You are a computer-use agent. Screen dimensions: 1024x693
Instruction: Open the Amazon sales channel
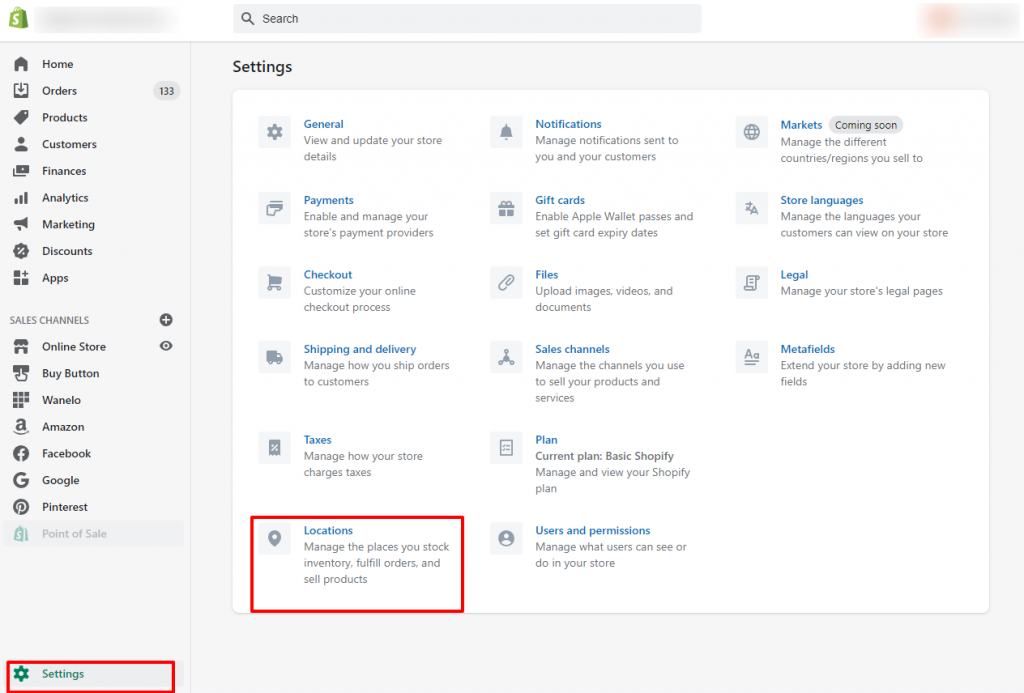point(22,426)
